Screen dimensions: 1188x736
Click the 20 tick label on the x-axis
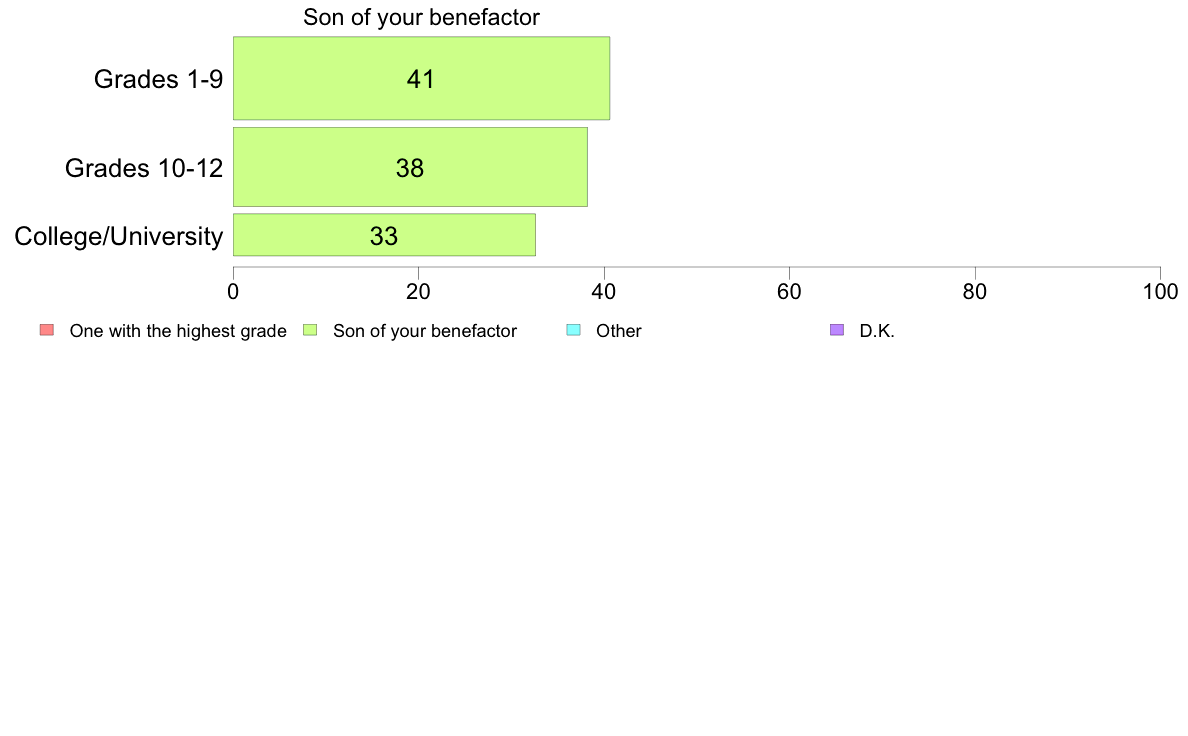[418, 292]
